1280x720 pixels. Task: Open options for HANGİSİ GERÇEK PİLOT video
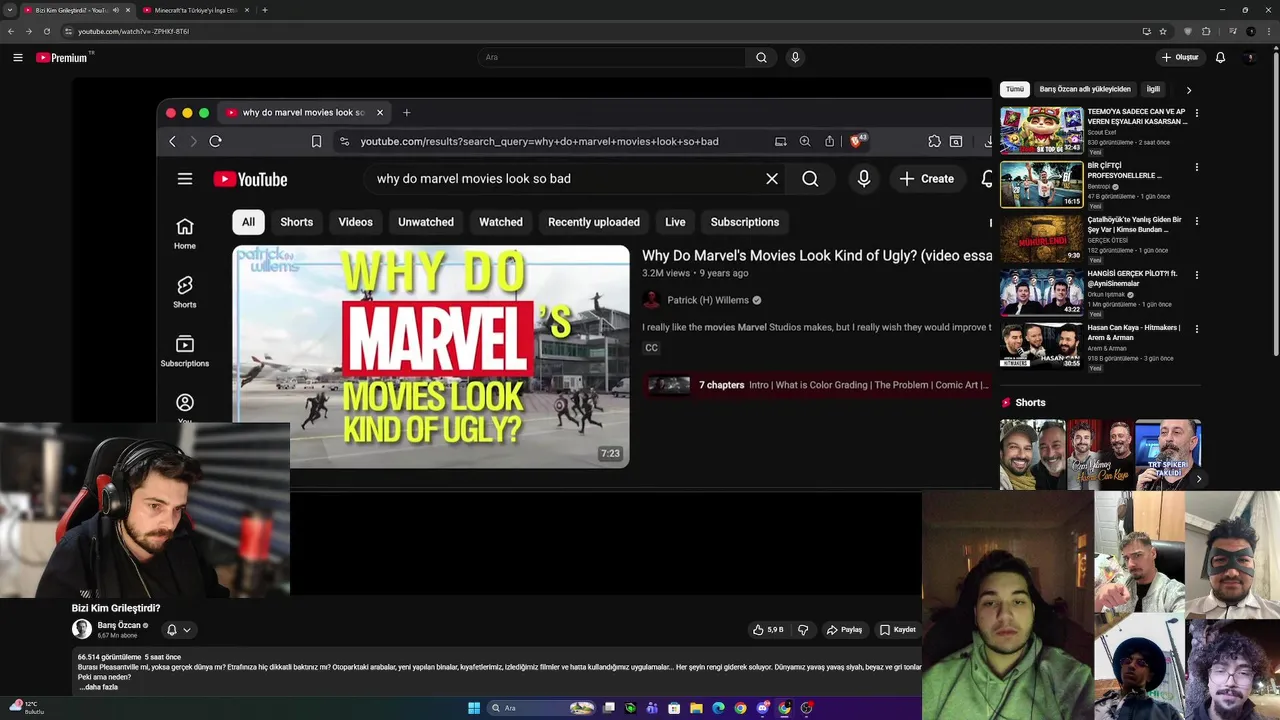pyautogui.click(x=1196, y=275)
